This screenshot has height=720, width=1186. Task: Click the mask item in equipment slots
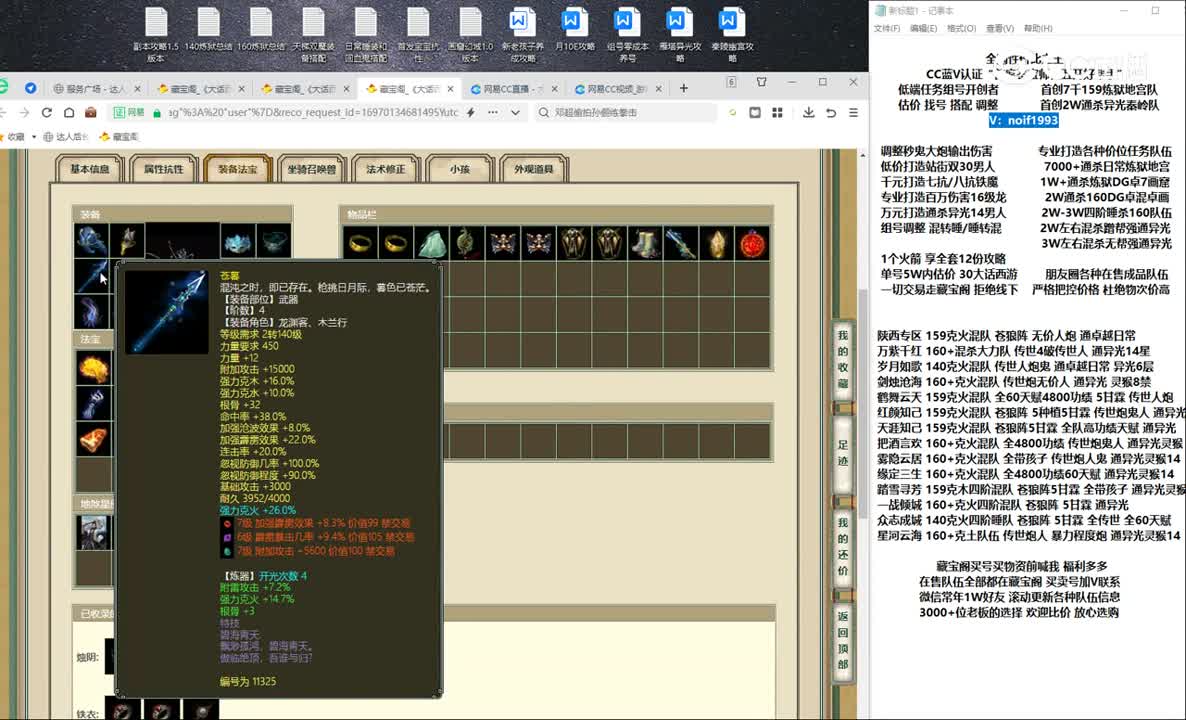click(238, 241)
